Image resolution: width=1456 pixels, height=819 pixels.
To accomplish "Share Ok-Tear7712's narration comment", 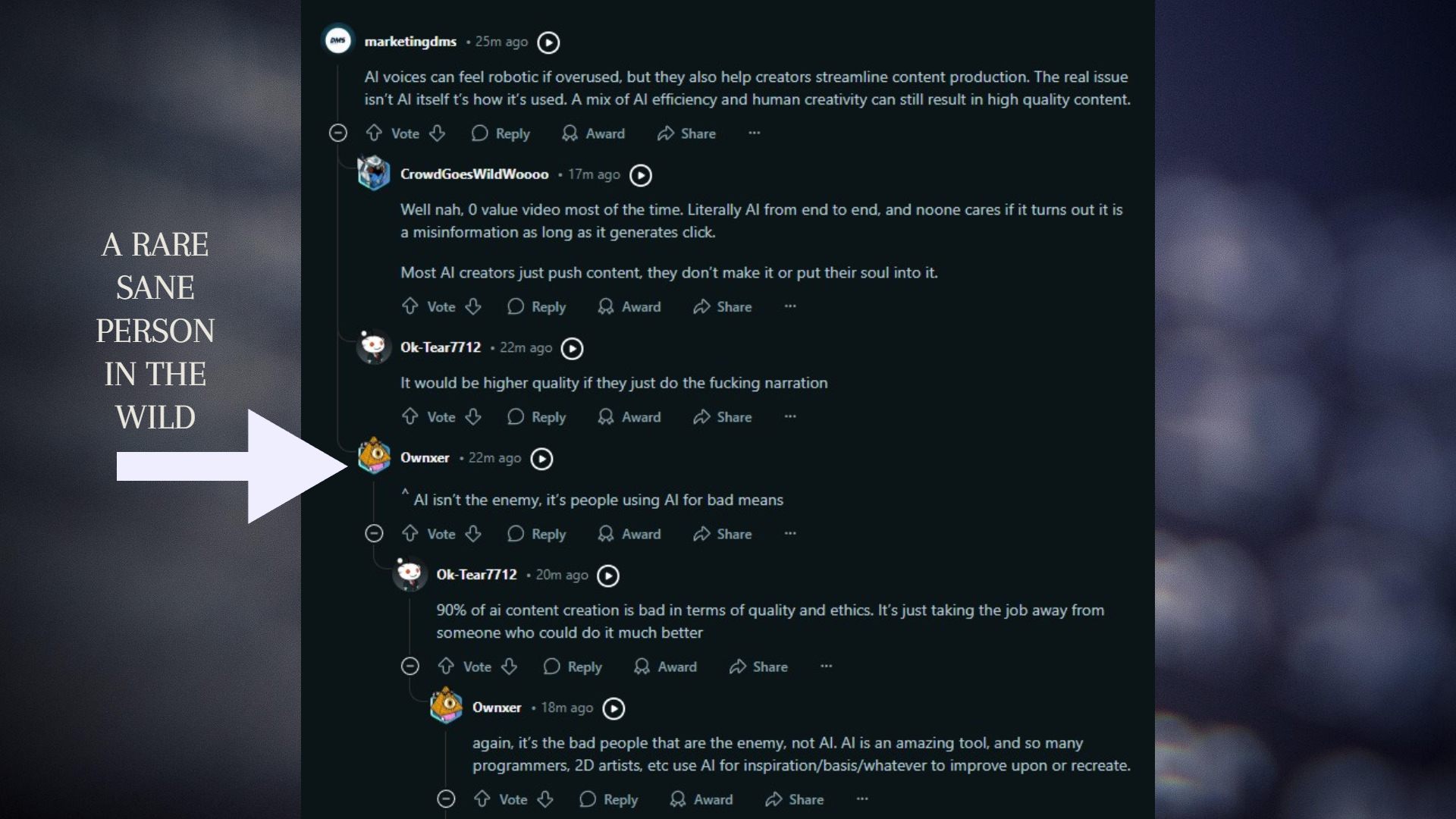I will click(722, 417).
